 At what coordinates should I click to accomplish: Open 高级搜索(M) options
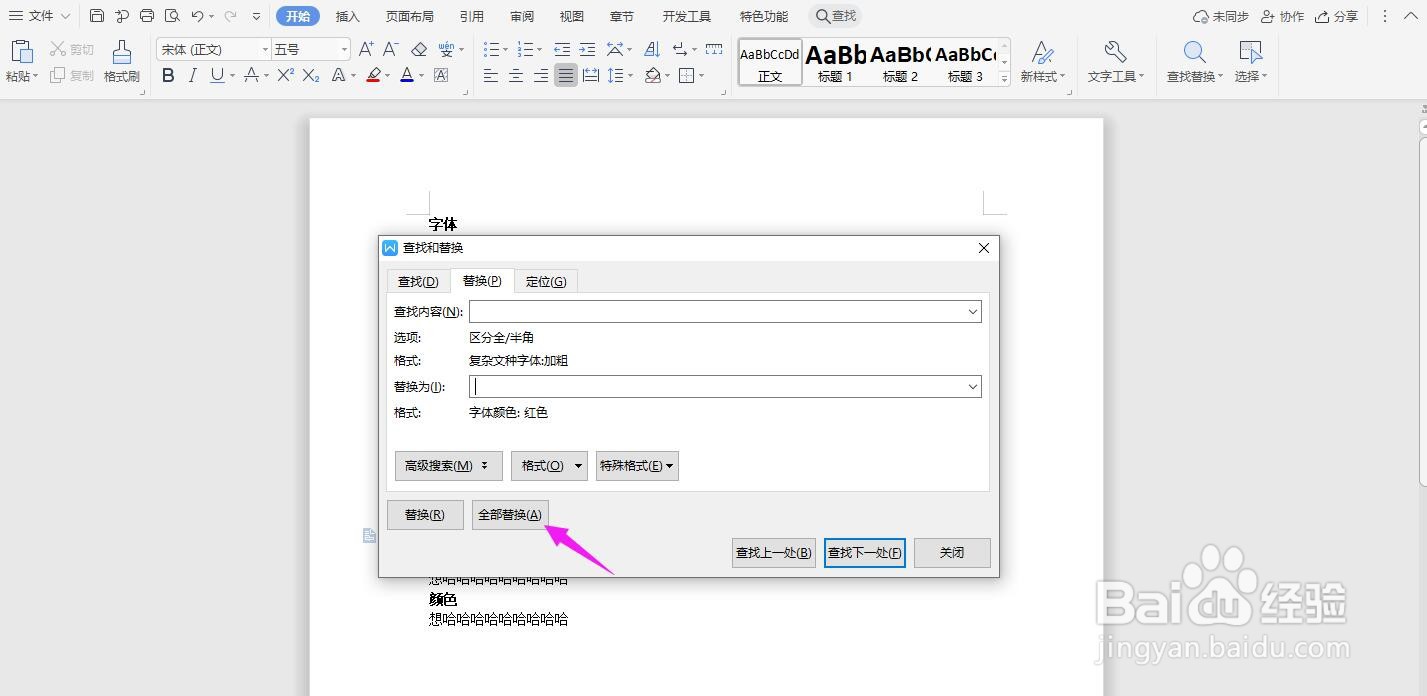(x=448, y=466)
